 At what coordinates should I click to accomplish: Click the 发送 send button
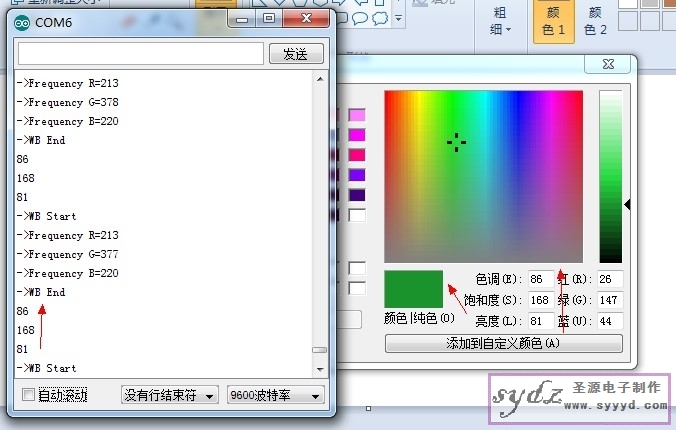[x=296, y=53]
